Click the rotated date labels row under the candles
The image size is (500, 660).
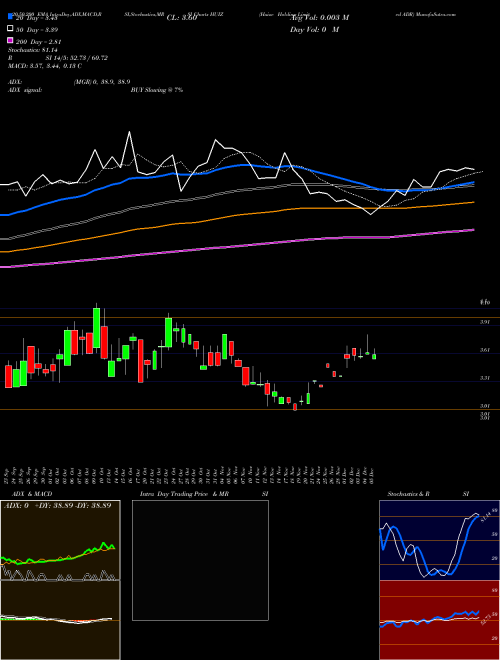coord(189,475)
